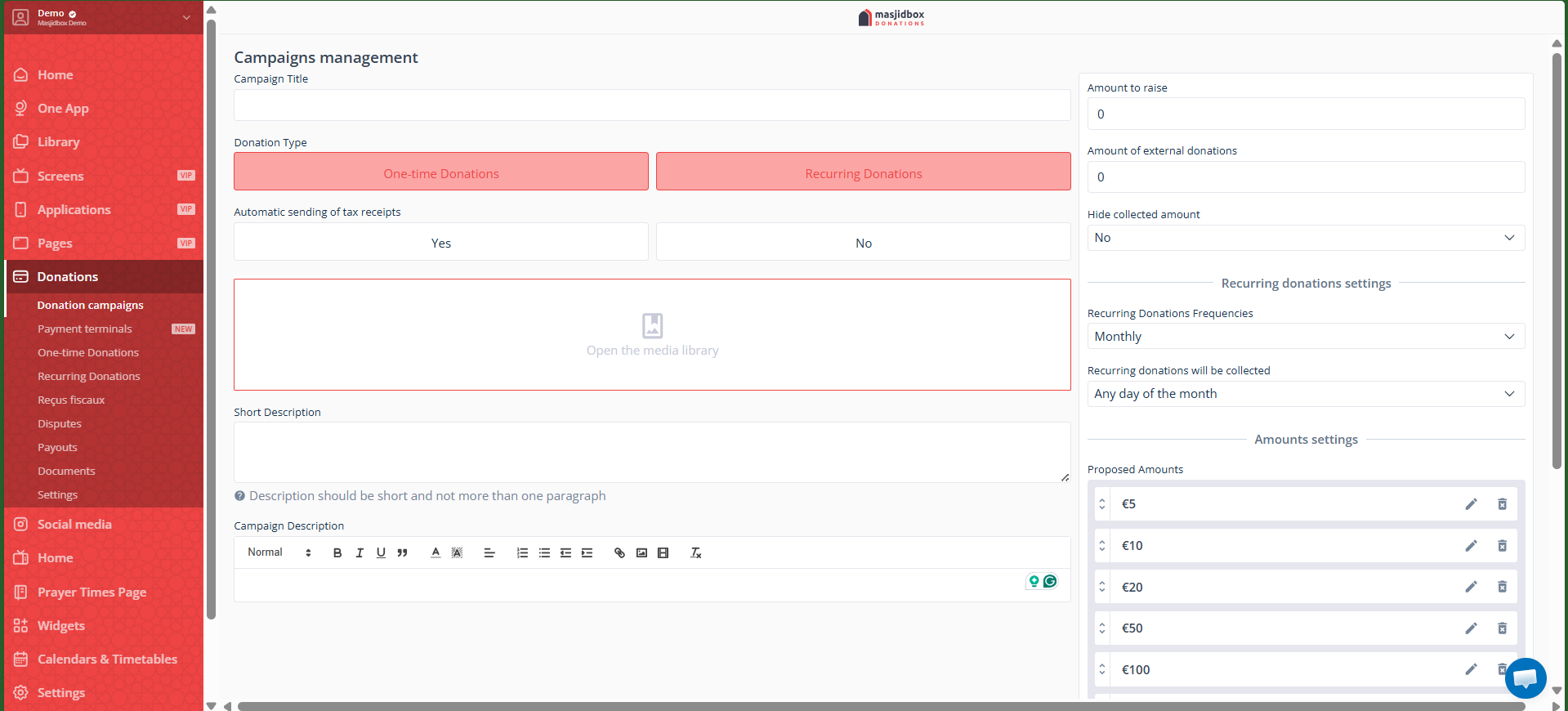Open the live chat bubble
This screenshot has width=1568, height=711.
click(x=1525, y=677)
